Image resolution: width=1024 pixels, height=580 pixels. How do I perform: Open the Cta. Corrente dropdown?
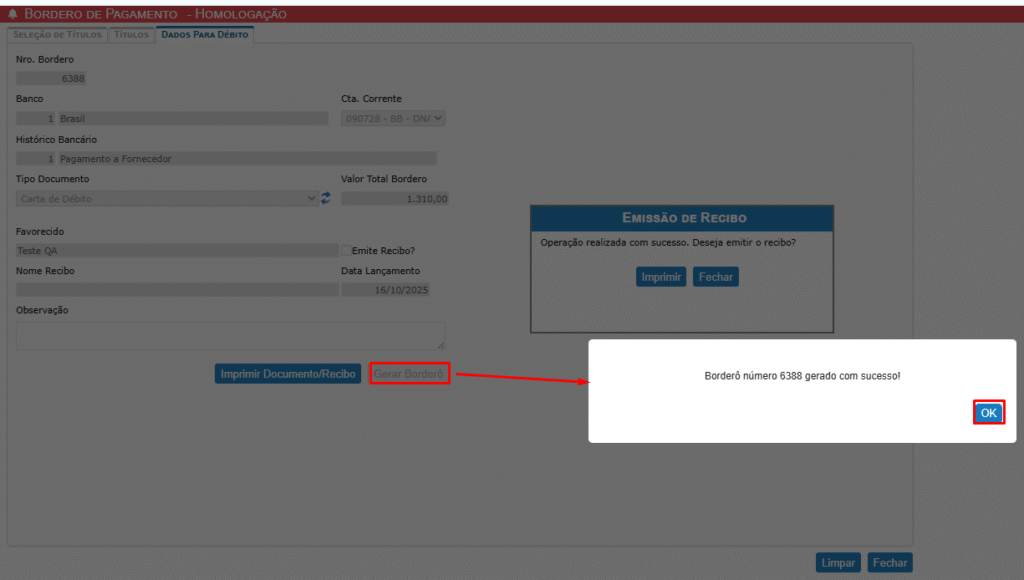click(x=393, y=118)
